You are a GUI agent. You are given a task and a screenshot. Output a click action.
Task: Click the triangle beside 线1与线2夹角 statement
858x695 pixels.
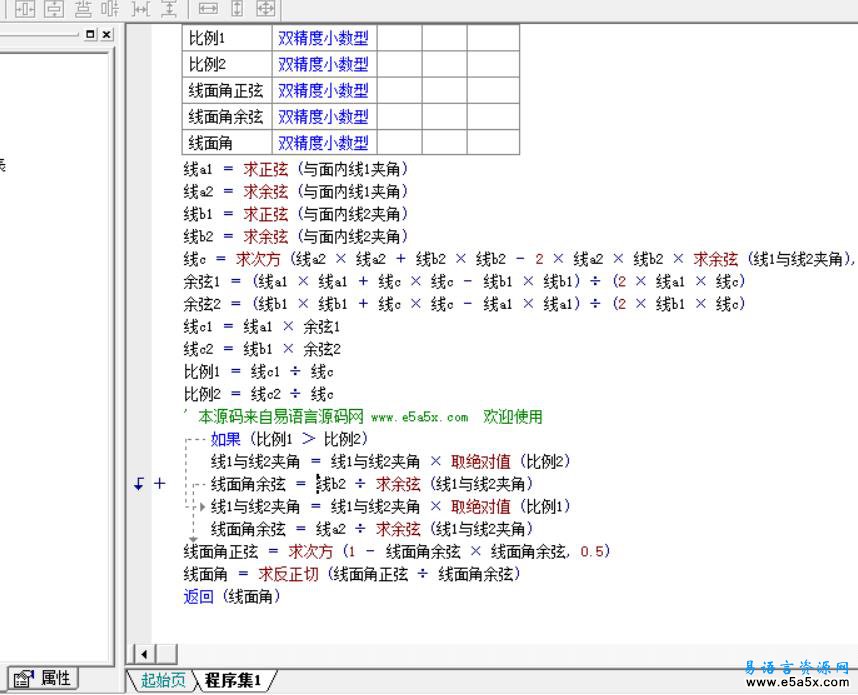click(x=201, y=506)
